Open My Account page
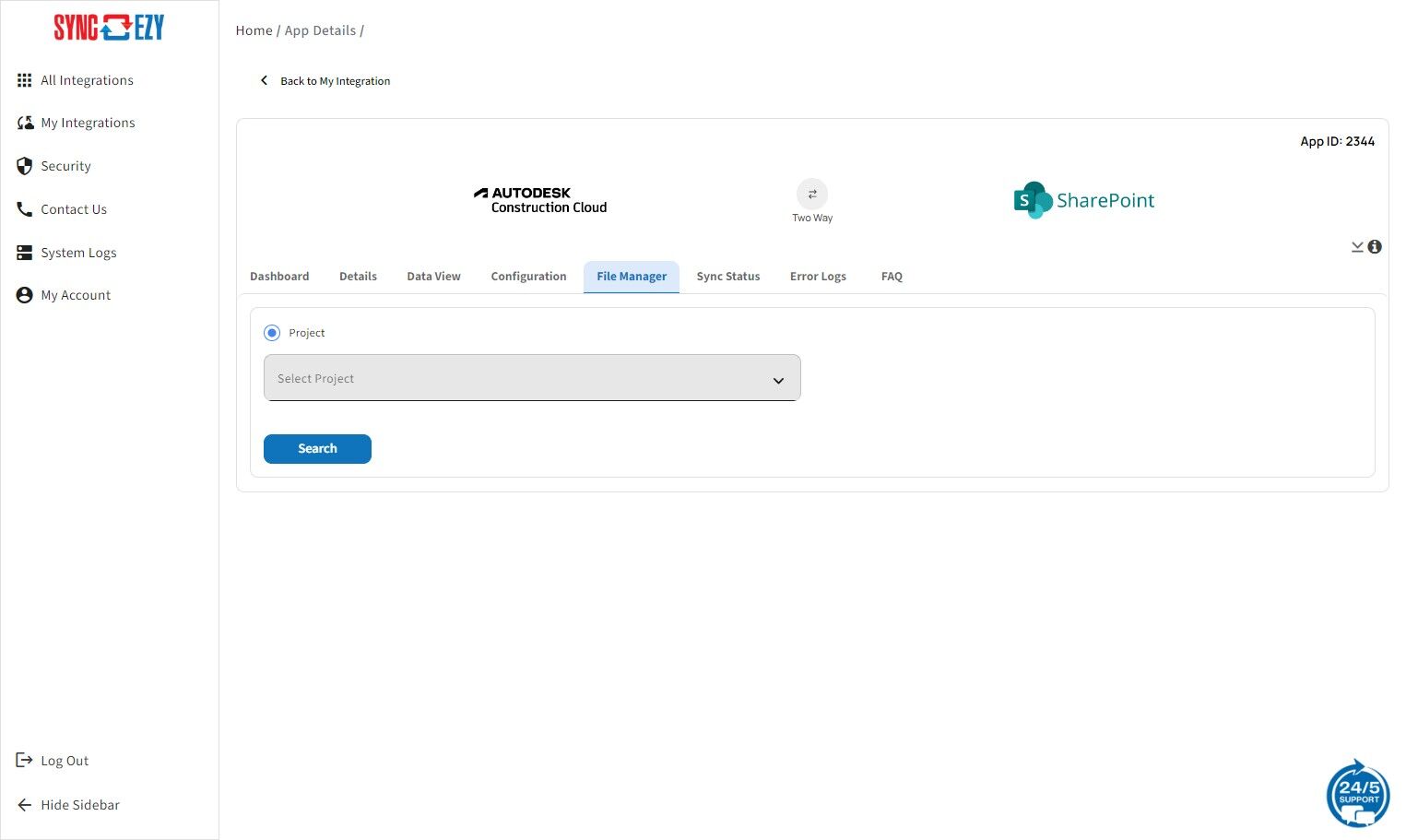The height and width of the screenshot is (840, 1406). point(76,295)
